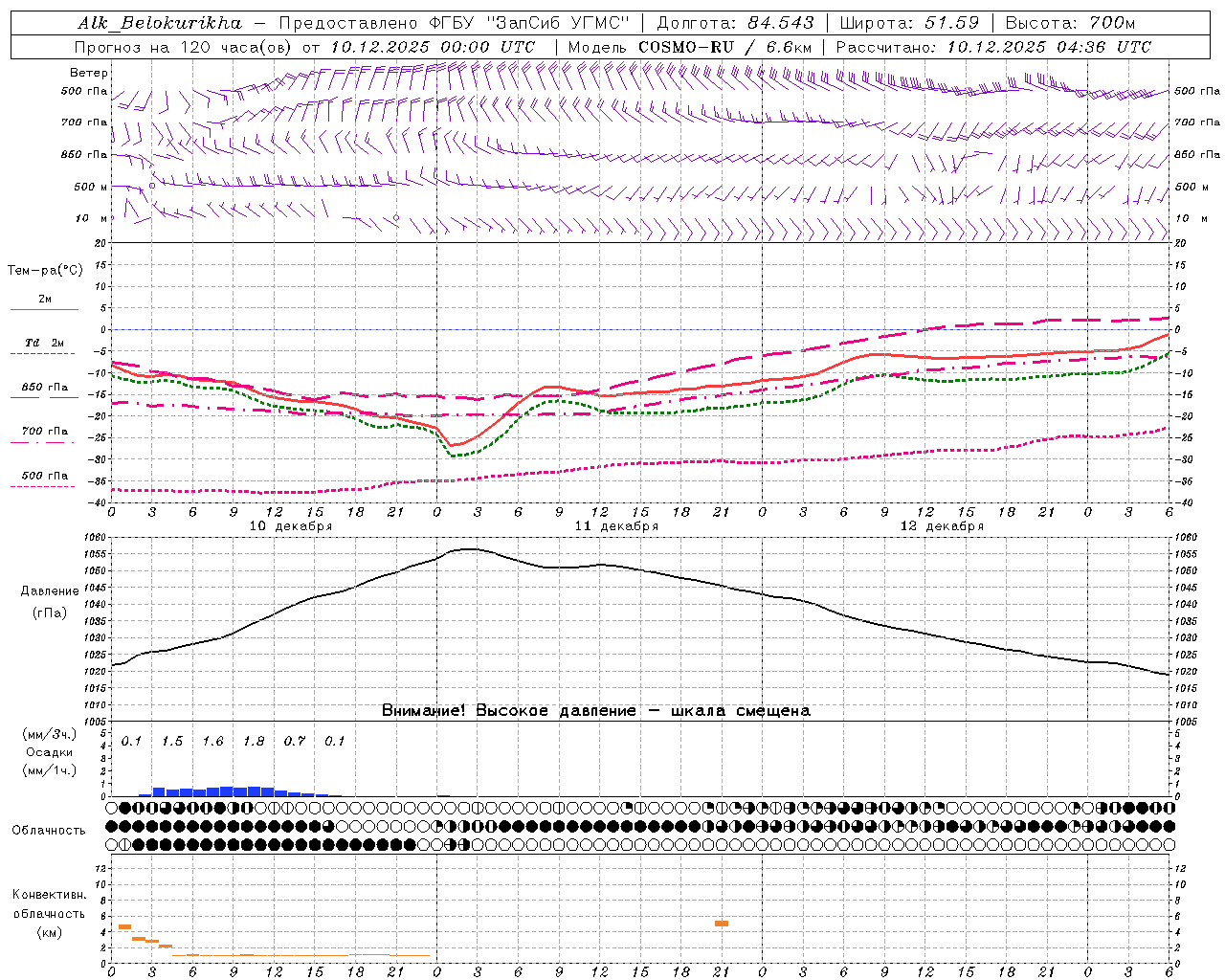This screenshot has width=1225, height=980.
Task: Select the 850 гПа wind level label on left
Action: tap(85, 154)
